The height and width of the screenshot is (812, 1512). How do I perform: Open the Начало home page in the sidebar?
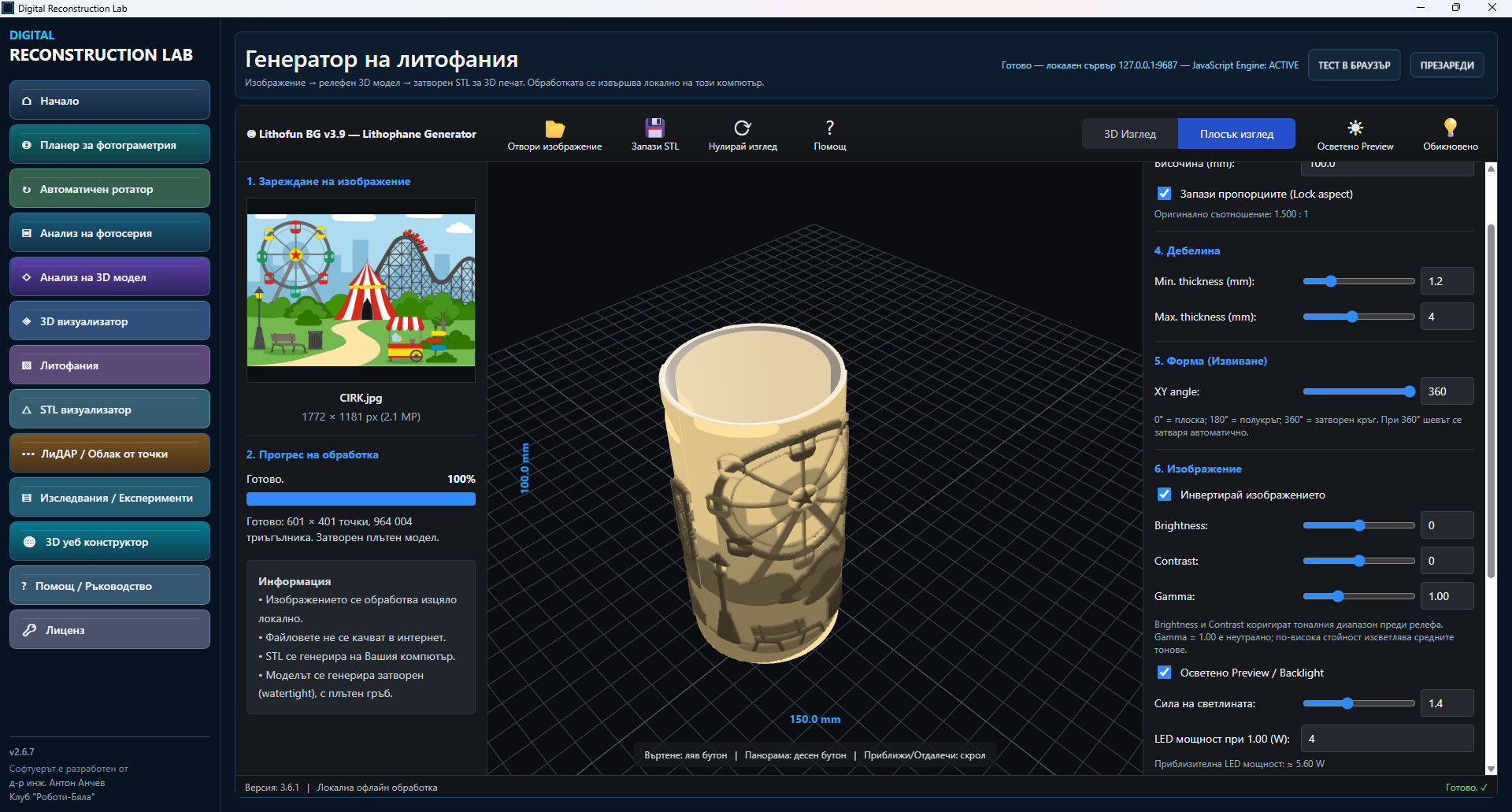tap(109, 101)
